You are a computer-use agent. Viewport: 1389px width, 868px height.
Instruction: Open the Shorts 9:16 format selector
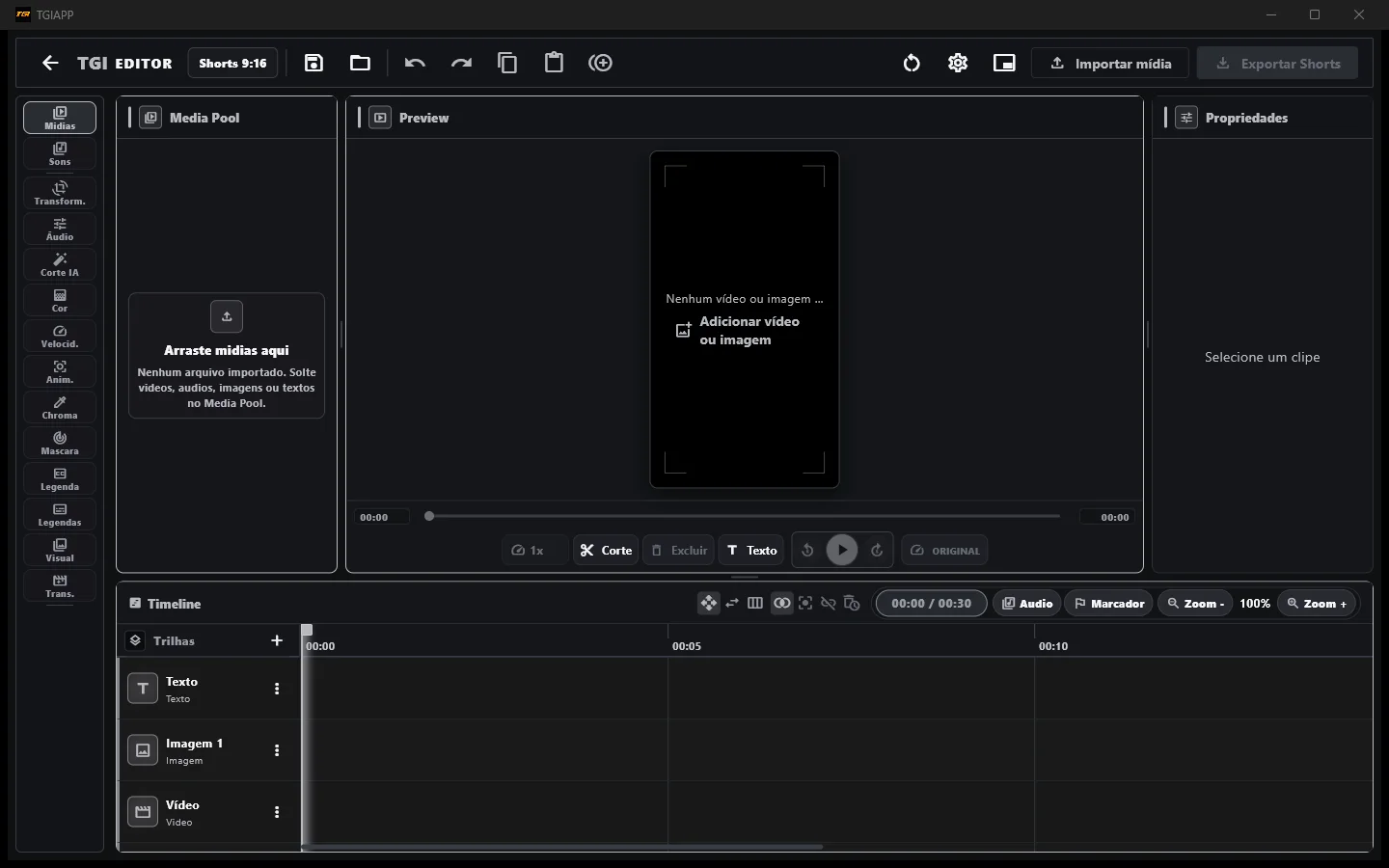pos(232,63)
